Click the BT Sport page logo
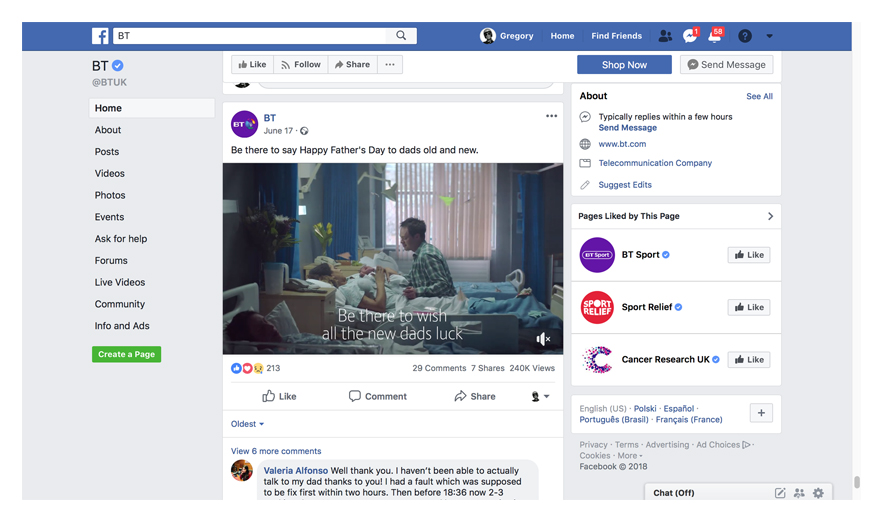This screenshot has width=879, height=524. [597, 255]
